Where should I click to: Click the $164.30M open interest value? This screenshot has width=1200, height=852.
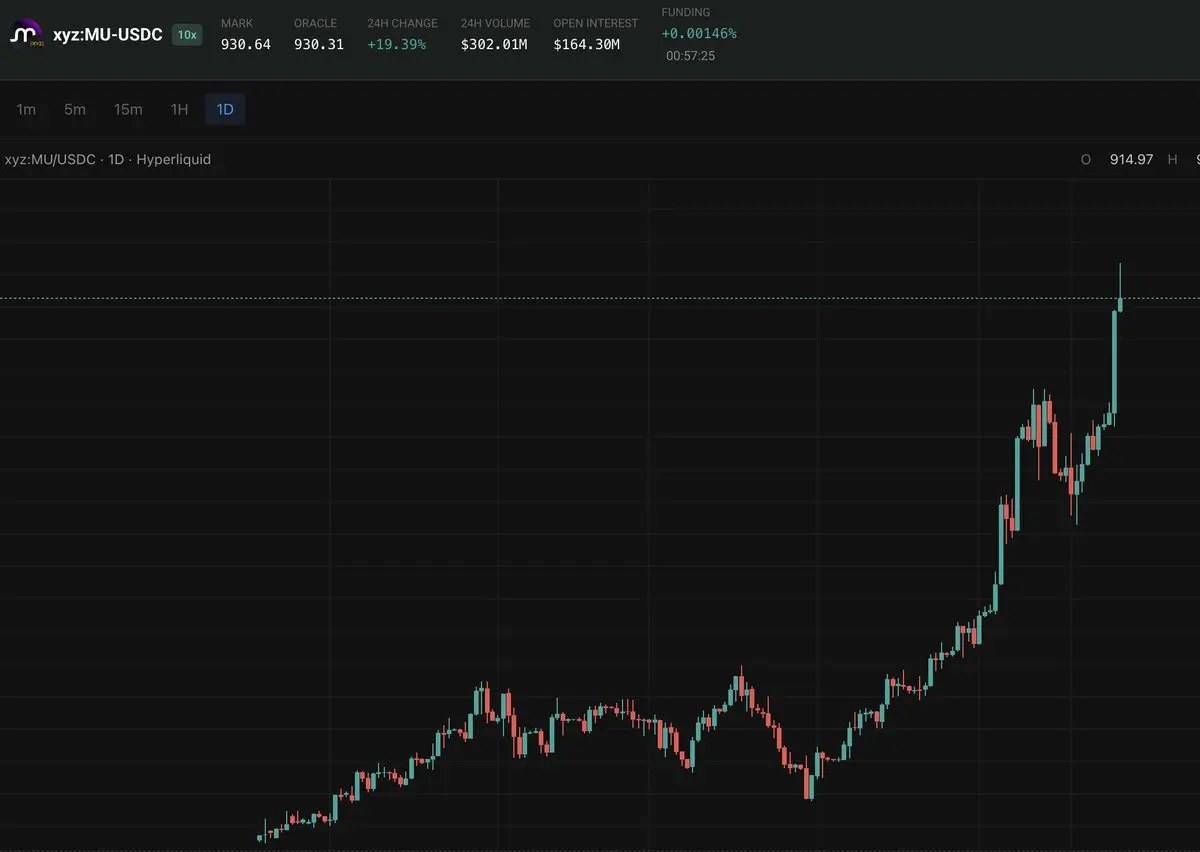(587, 45)
